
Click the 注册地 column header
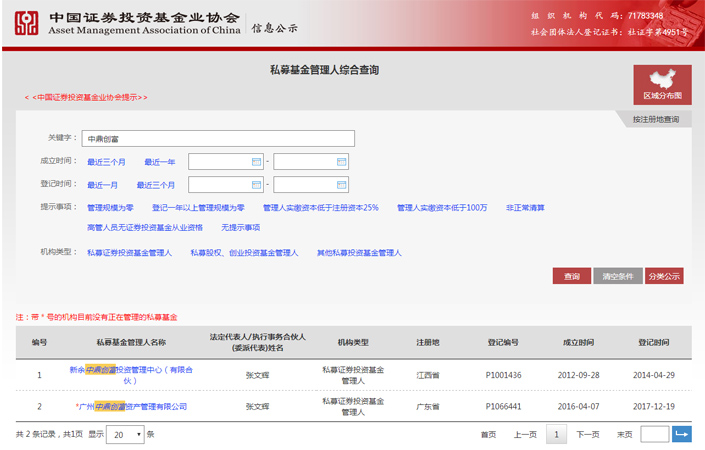[x=428, y=342]
